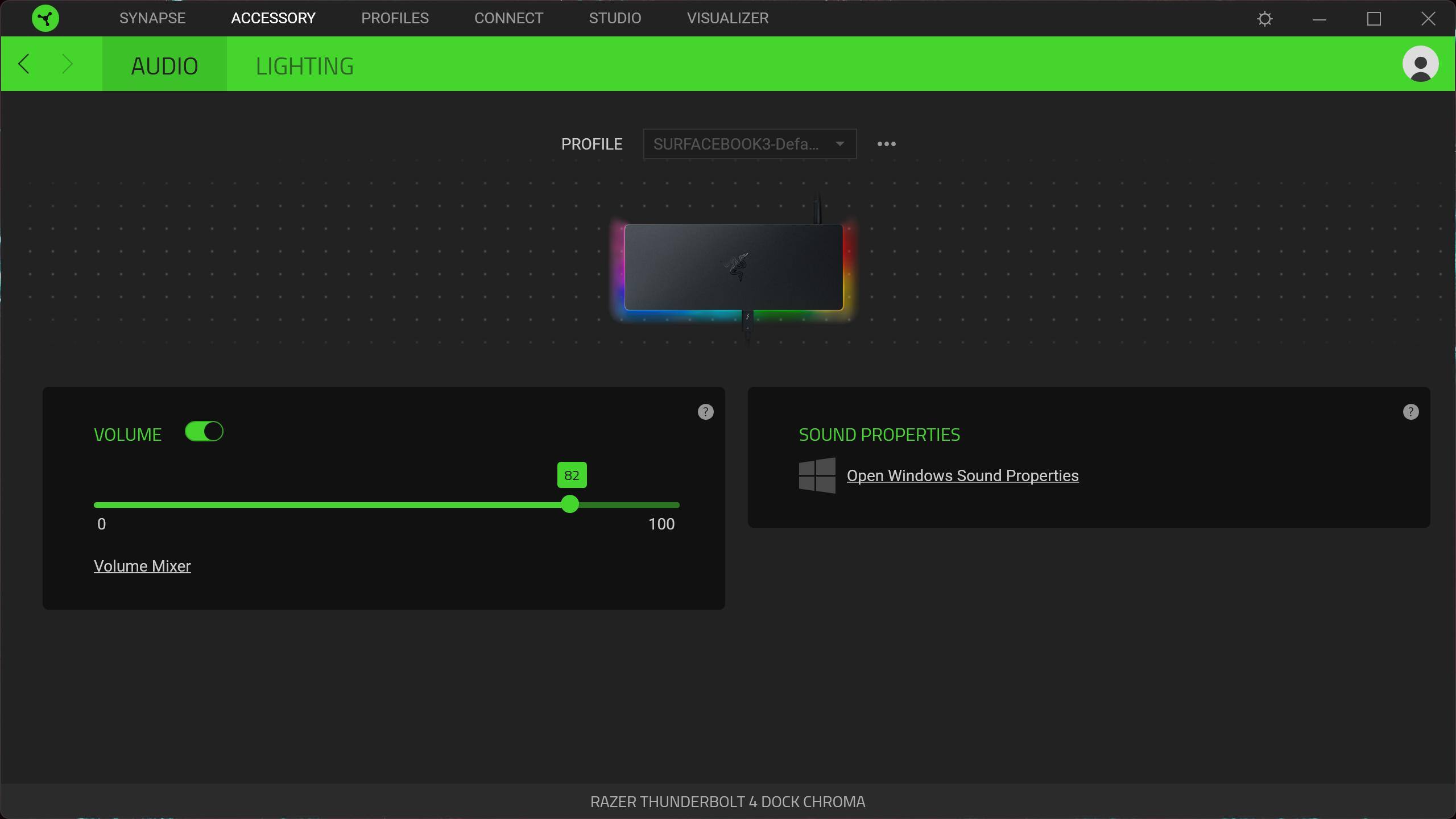1456x819 pixels.
Task: Click the Windows logo icon
Action: click(x=817, y=475)
